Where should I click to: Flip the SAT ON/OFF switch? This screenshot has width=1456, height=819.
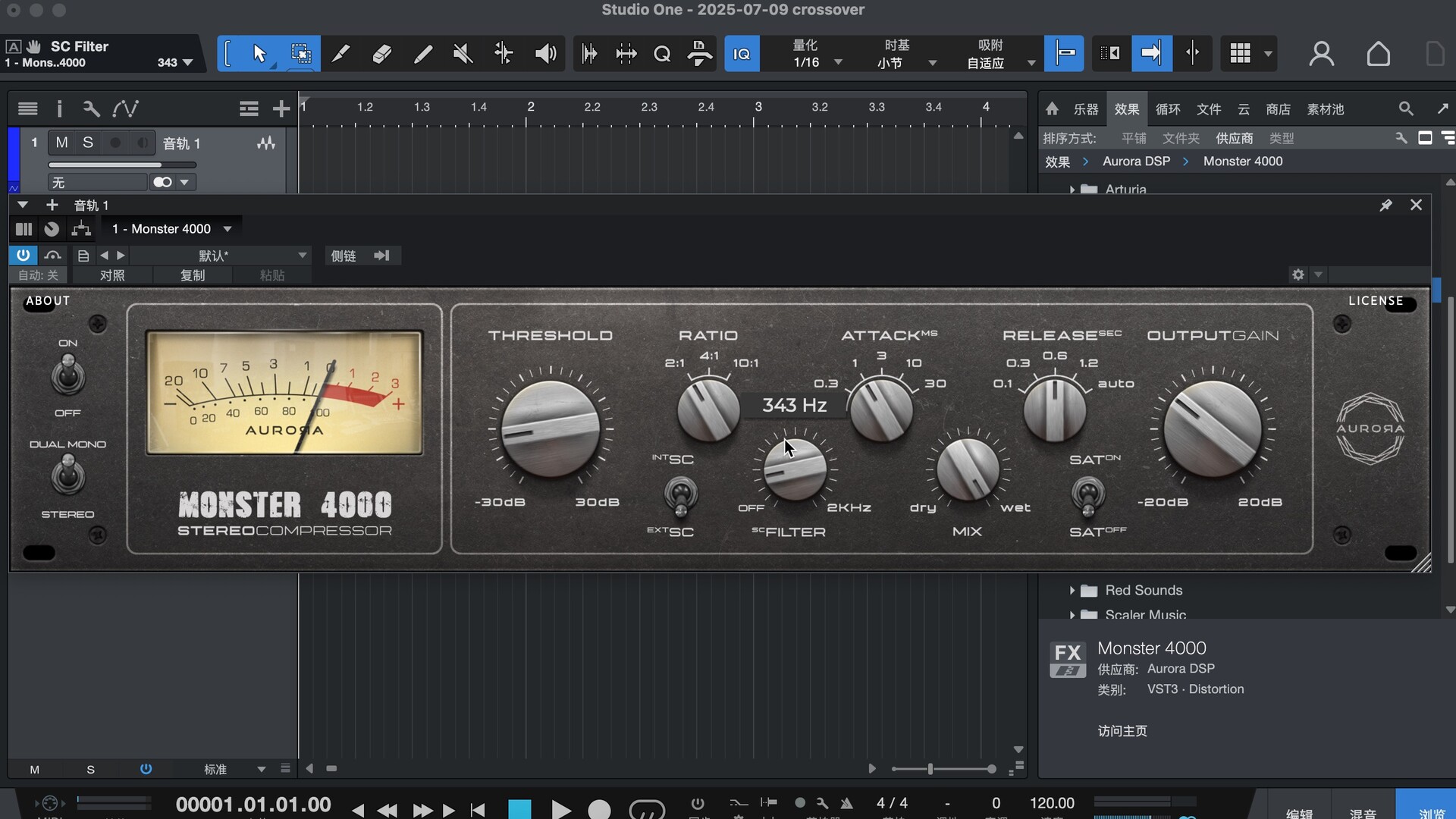[x=1087, y=496]
